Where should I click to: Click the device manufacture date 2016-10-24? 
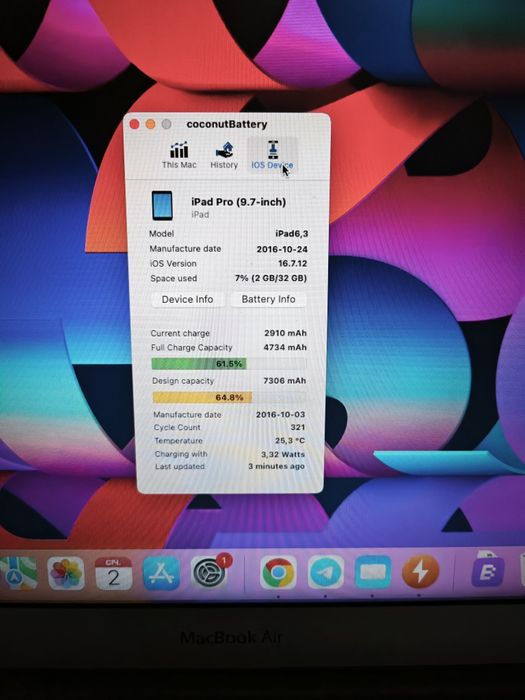(282, 249)
